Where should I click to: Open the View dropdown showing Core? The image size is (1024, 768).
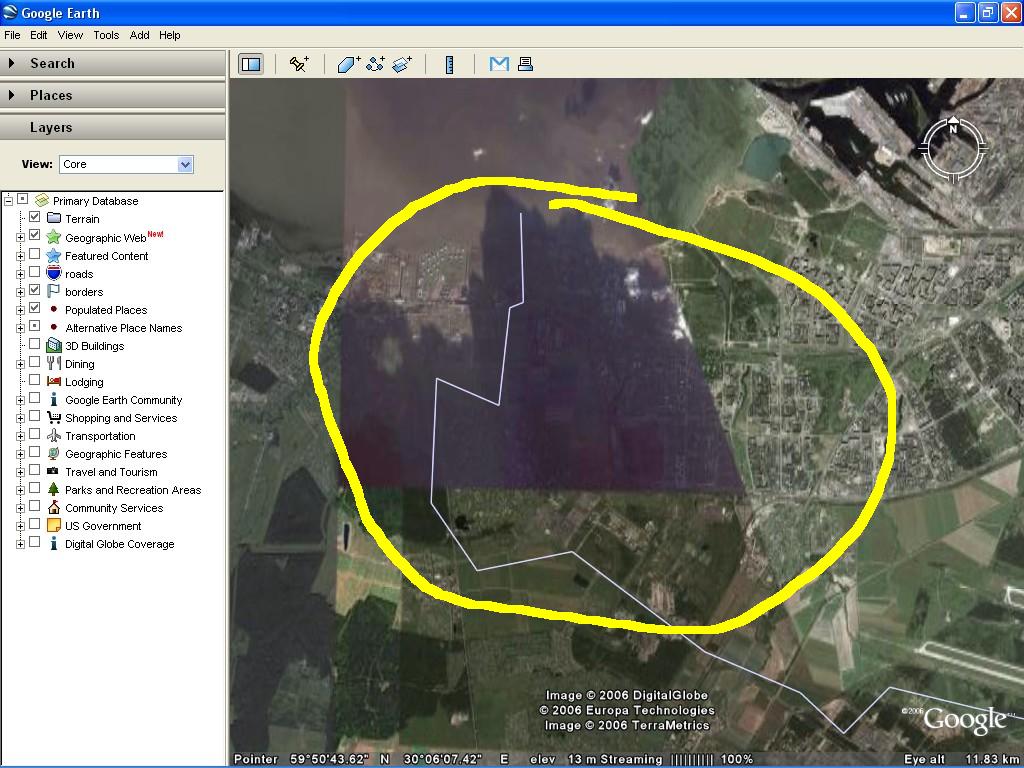point(126,164)
